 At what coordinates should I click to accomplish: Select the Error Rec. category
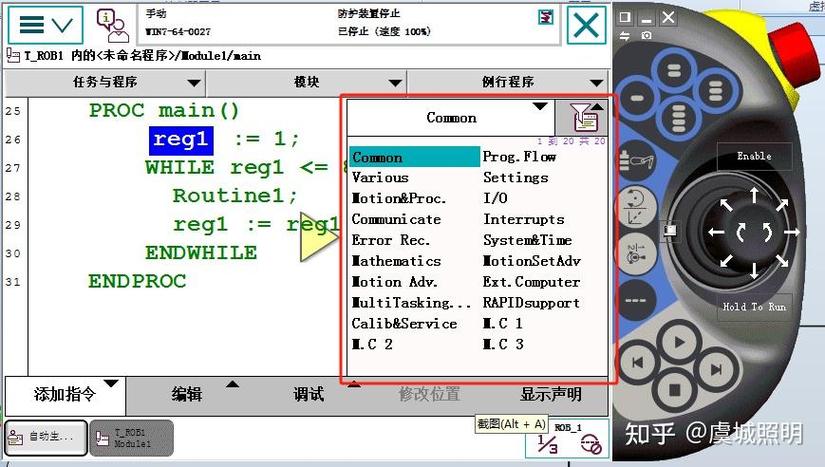click(390, 240)
